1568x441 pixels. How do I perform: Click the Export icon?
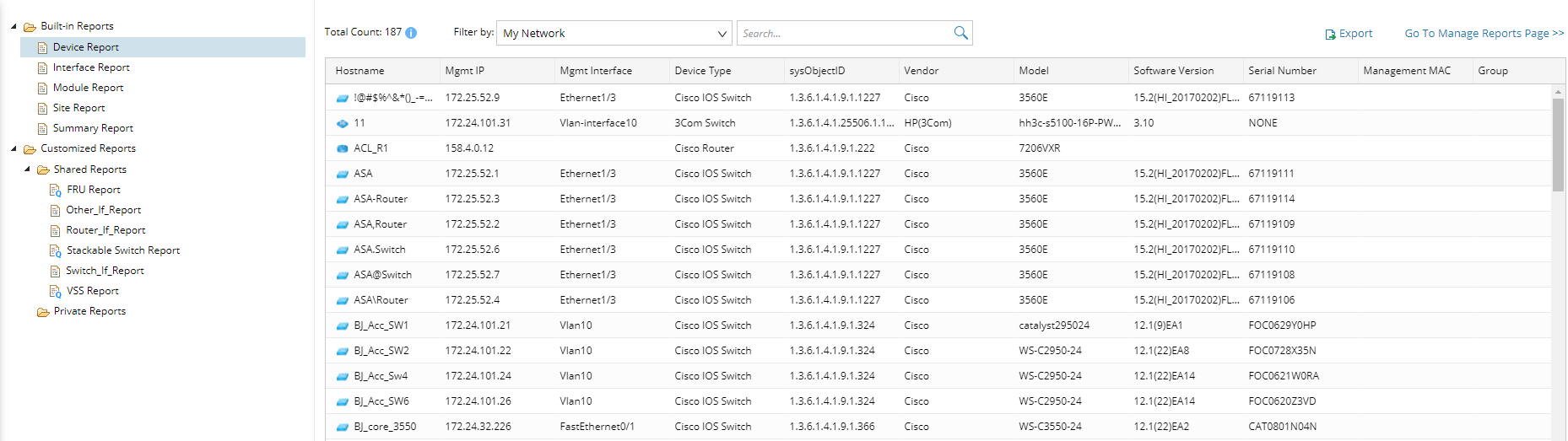1330,35
